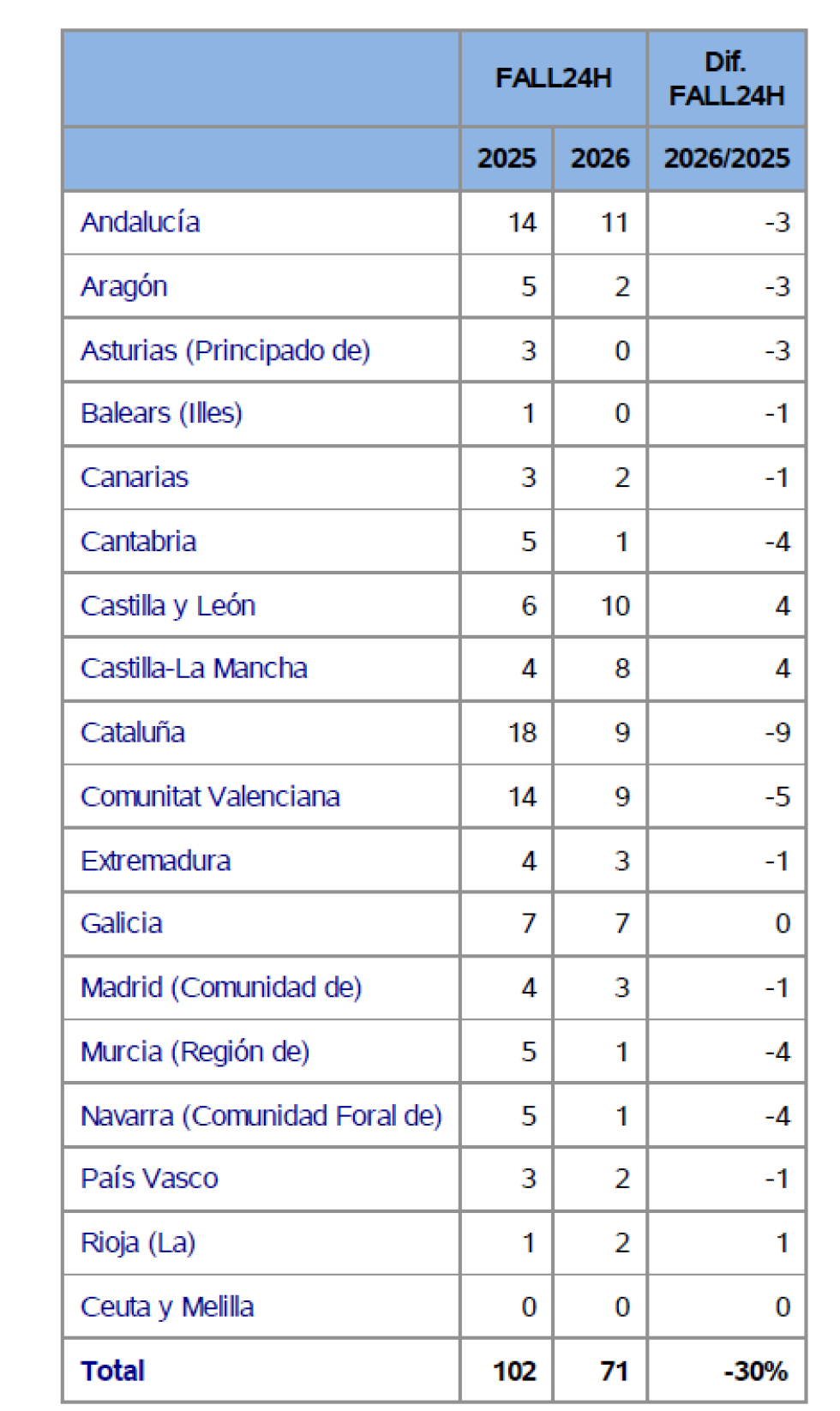Click the Comunitat Valenciana link
Screen dimensions: 840x1411
[x=210, y=797]
